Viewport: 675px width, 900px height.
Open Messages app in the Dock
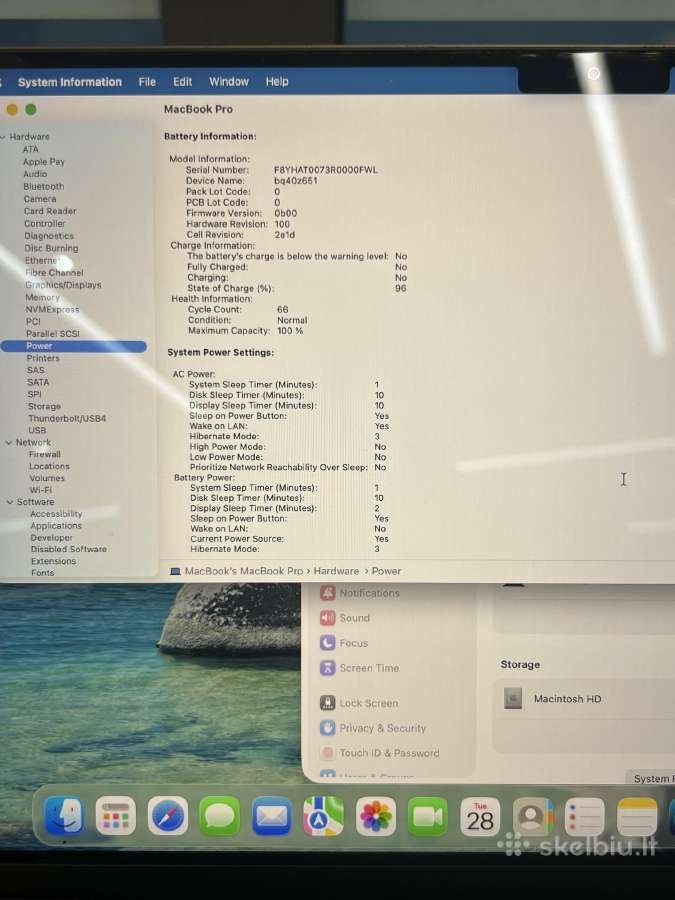click(219, 816)
